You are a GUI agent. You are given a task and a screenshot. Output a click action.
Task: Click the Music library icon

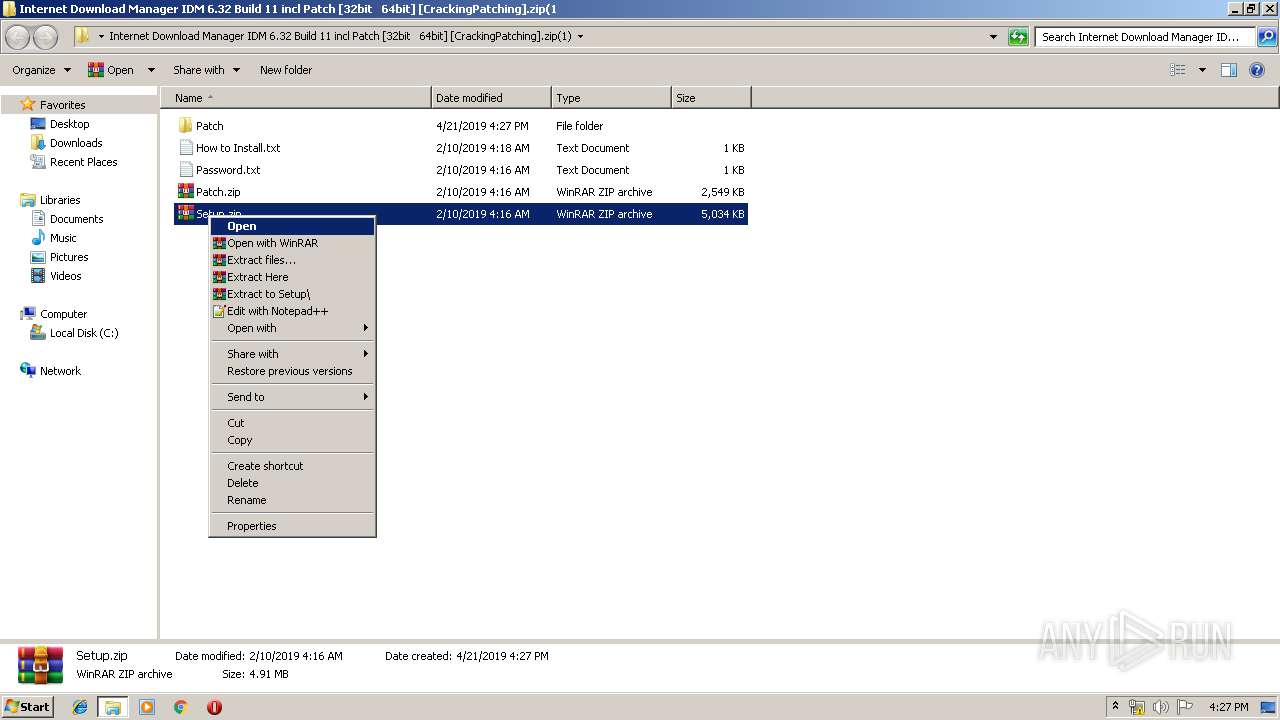tap(38, 238)
